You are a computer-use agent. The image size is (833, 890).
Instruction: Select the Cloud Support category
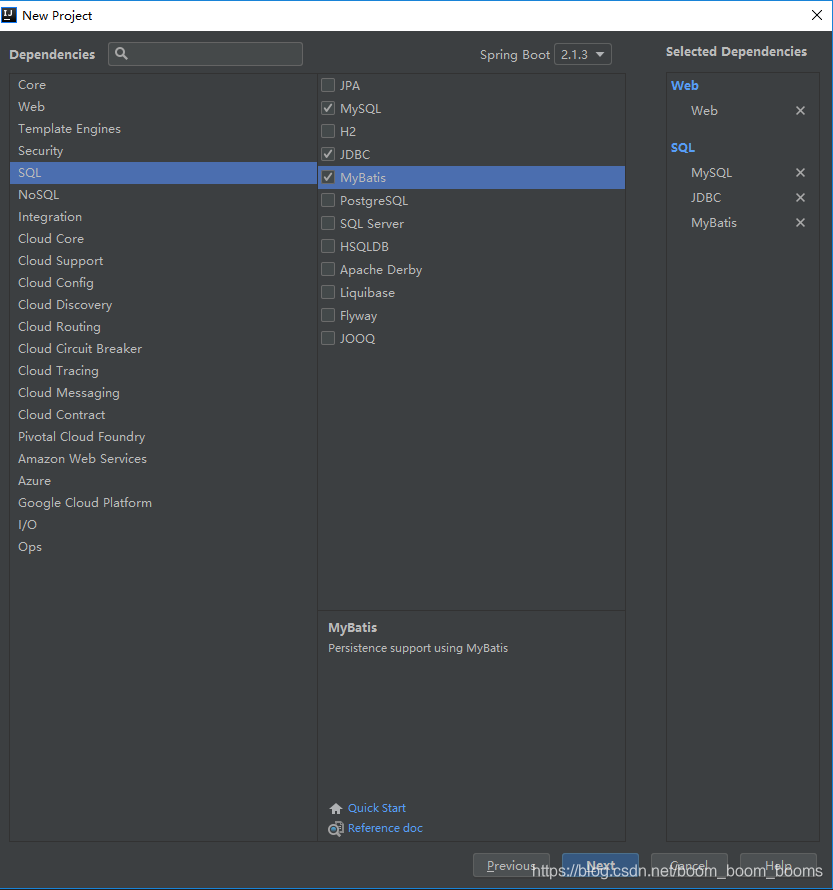(x=163, y=261)
